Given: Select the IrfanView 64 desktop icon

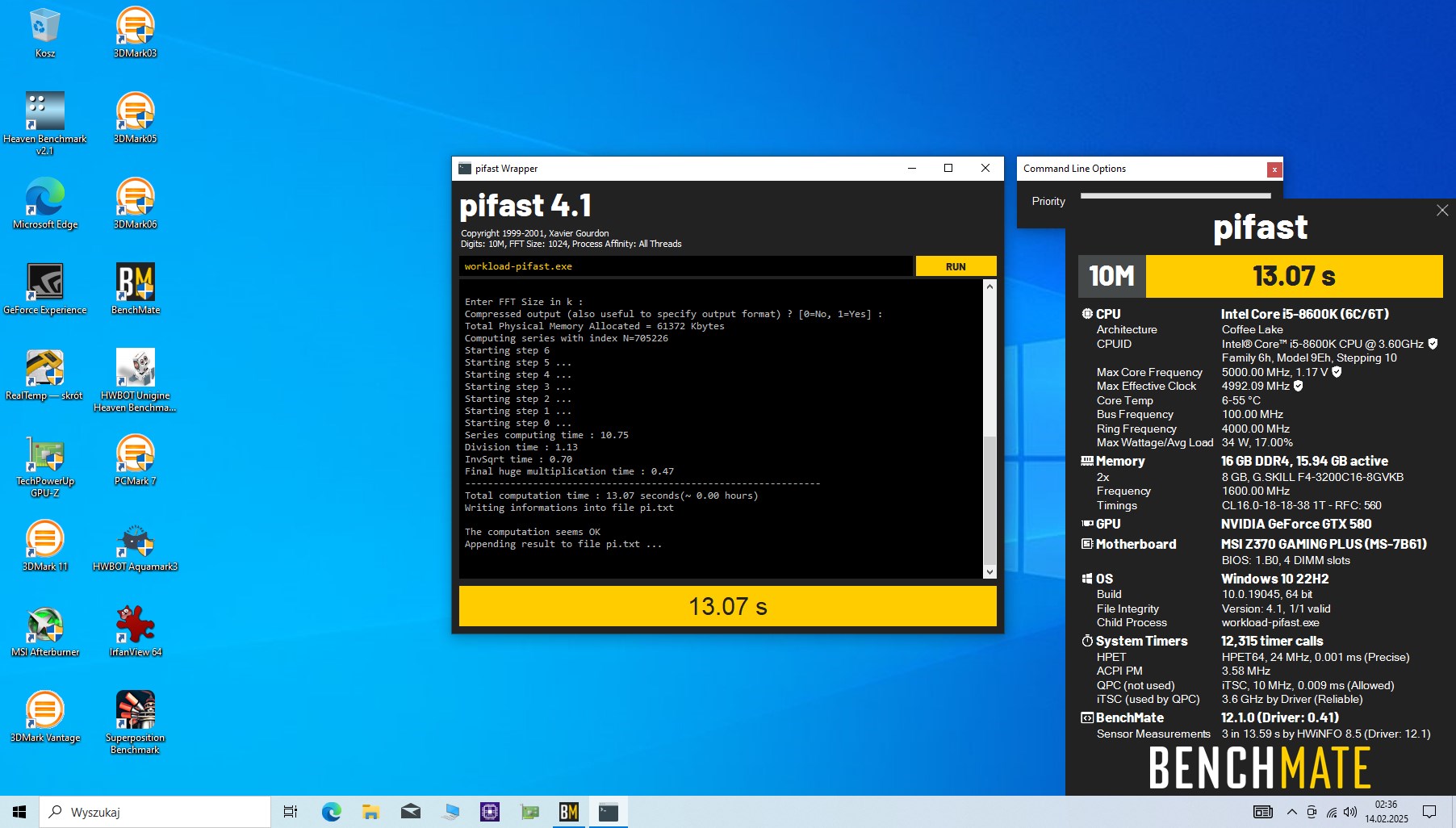Looking at the screenshot, I should click(135, 632).
